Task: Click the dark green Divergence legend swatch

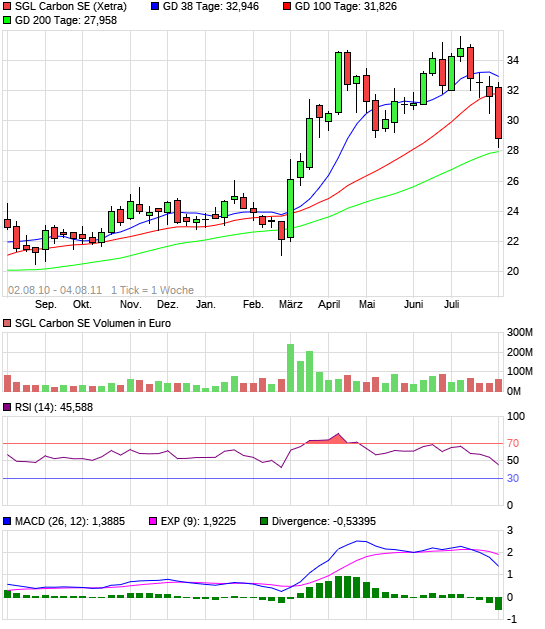Action: (x=264, y=521)
